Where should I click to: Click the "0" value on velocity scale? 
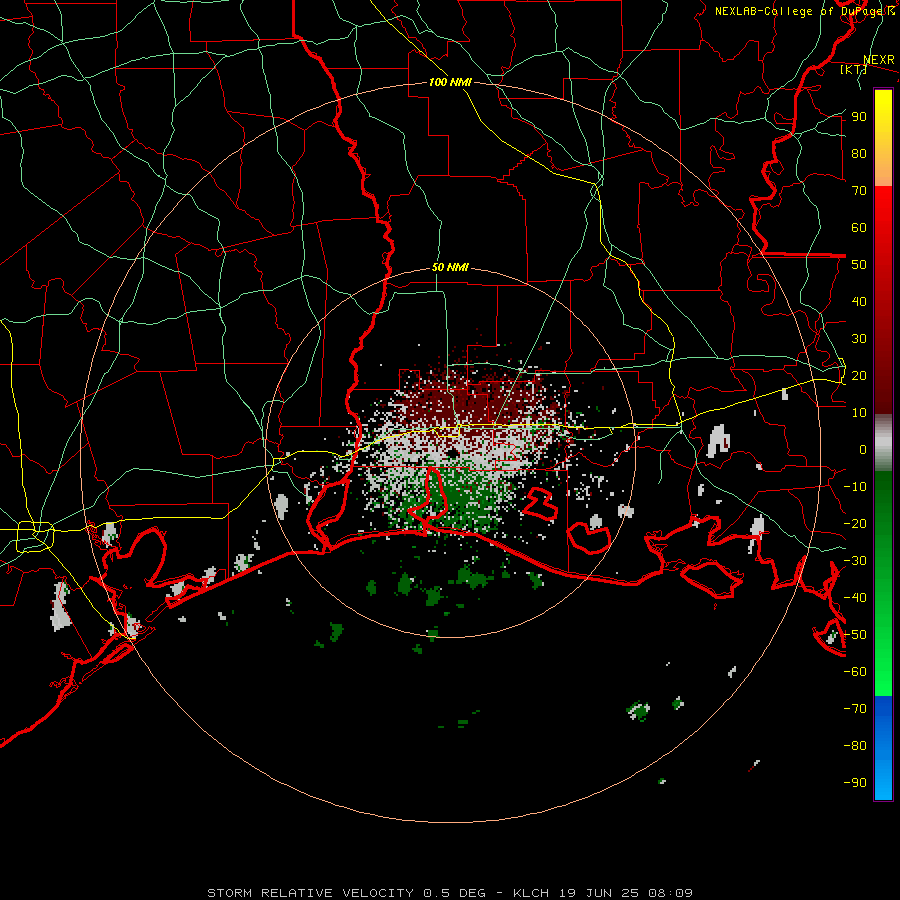point(863,449)
